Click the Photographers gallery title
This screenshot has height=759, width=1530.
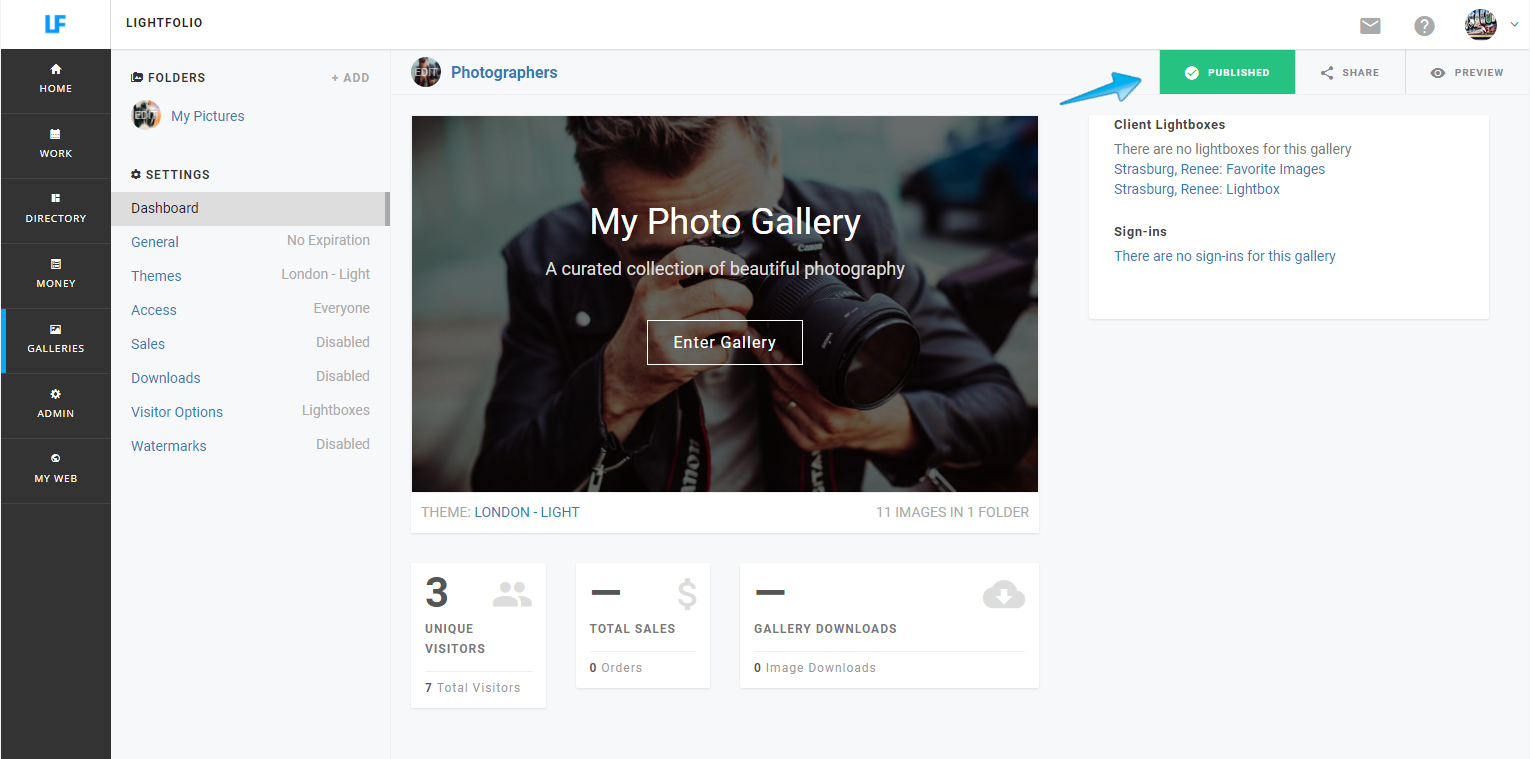coord(504,72)
